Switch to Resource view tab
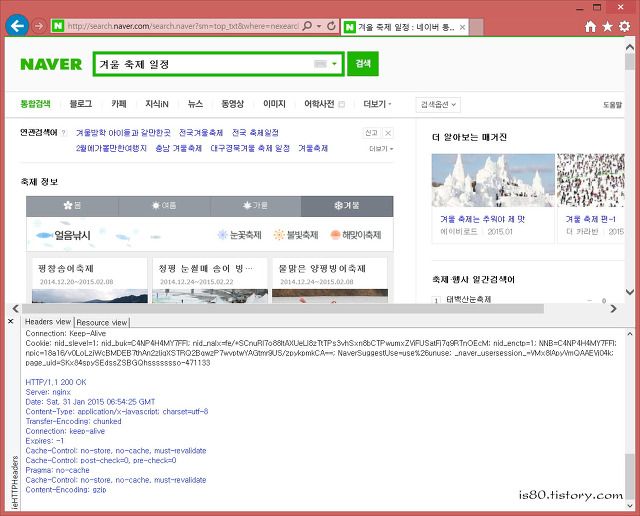The image size is (640, 516). pos(102,322)
